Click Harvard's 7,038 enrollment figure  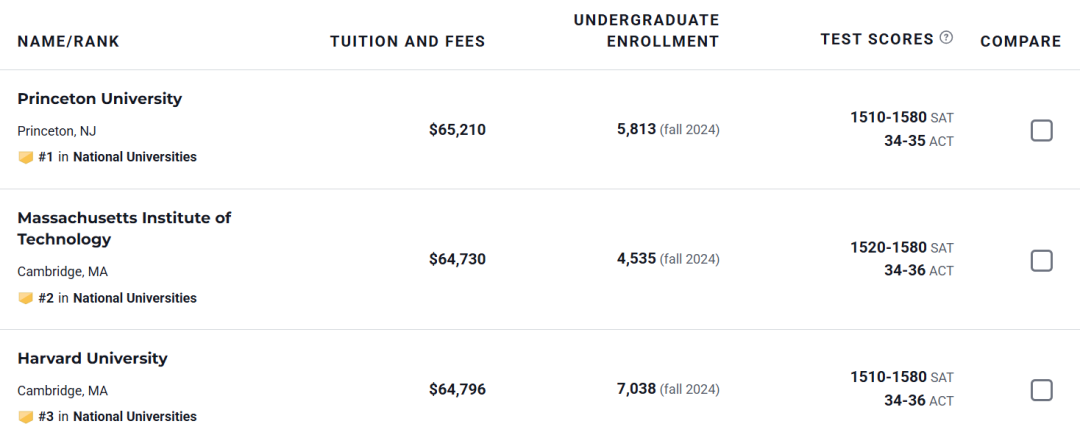[636, 389]
